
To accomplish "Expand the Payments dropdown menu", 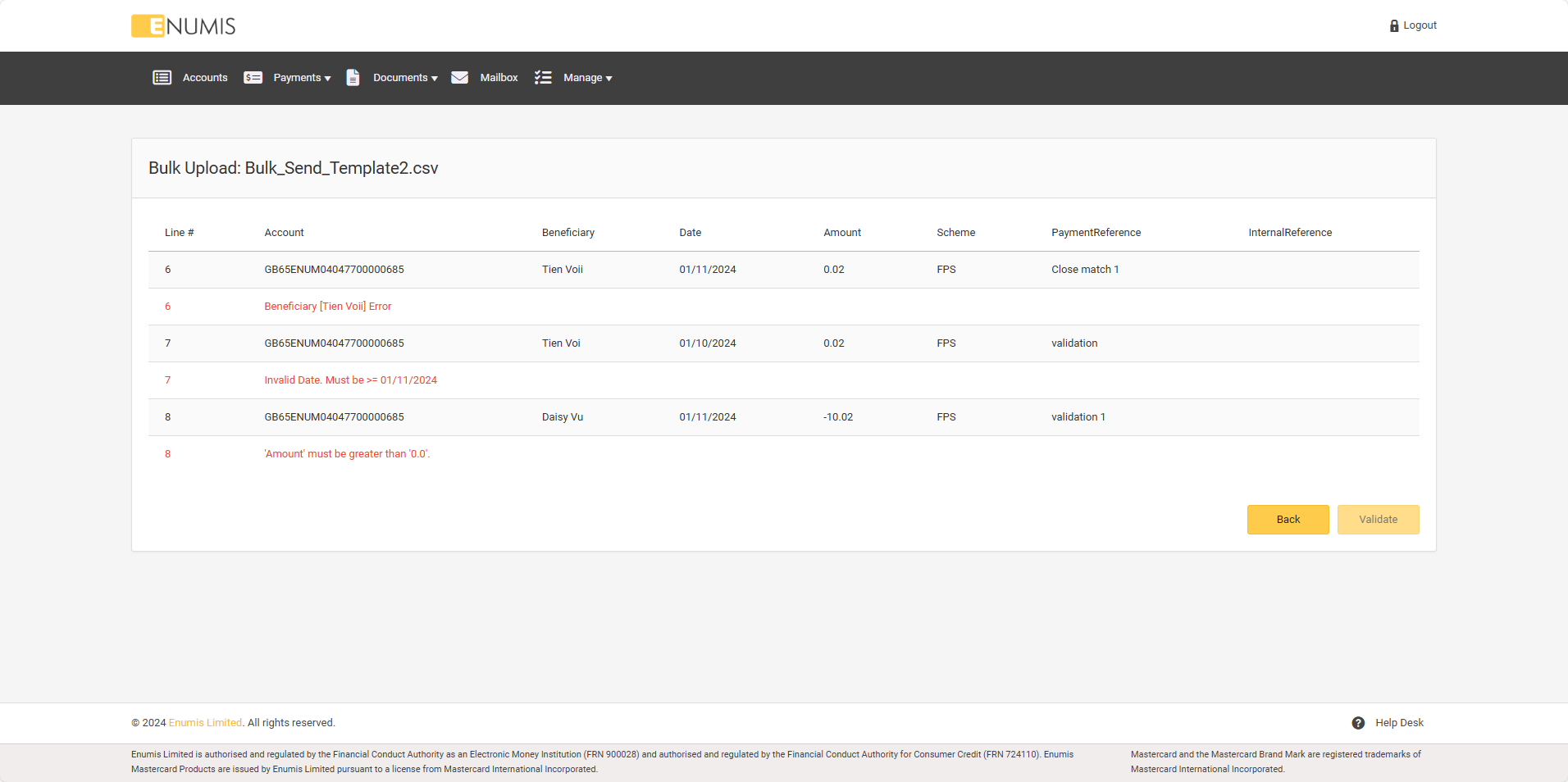I will 302,78.
